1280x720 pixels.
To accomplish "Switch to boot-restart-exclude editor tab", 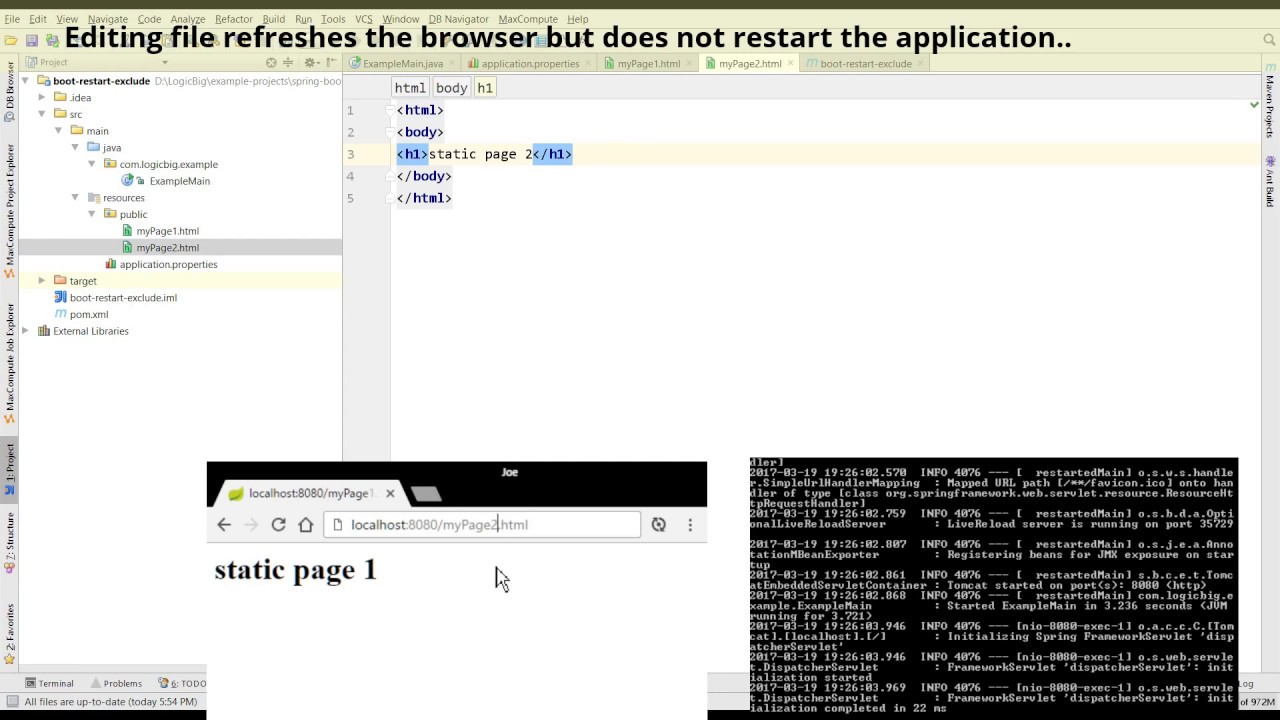I will (866, 64).
